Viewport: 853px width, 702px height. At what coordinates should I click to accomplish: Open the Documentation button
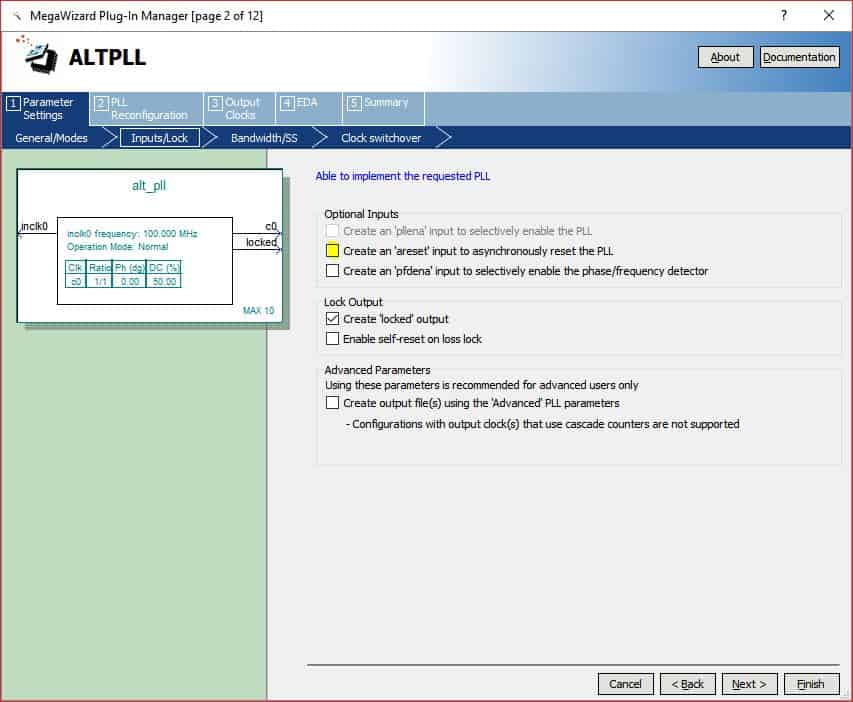799,57
